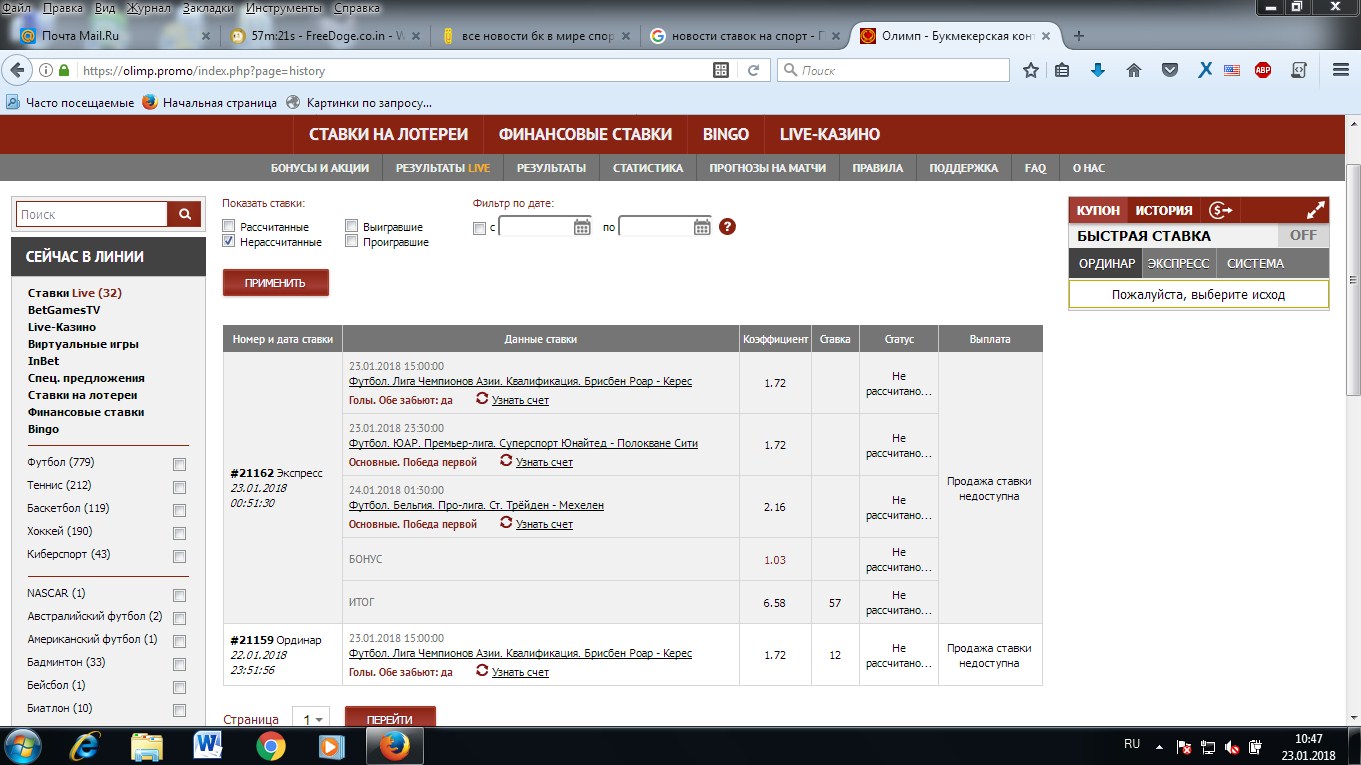Image resolution: width=1361 pixels, height=765 pixels.
Task: Open the Суперспорт Юнайтед - Полокване Сити match link
Action: [523, 443]
